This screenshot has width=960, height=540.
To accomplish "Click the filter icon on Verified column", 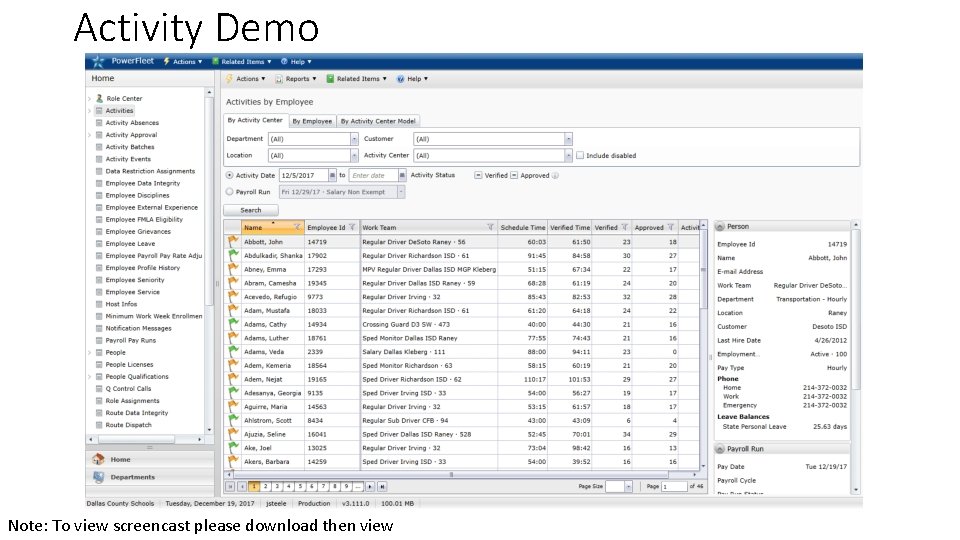I will click(624, 227).
